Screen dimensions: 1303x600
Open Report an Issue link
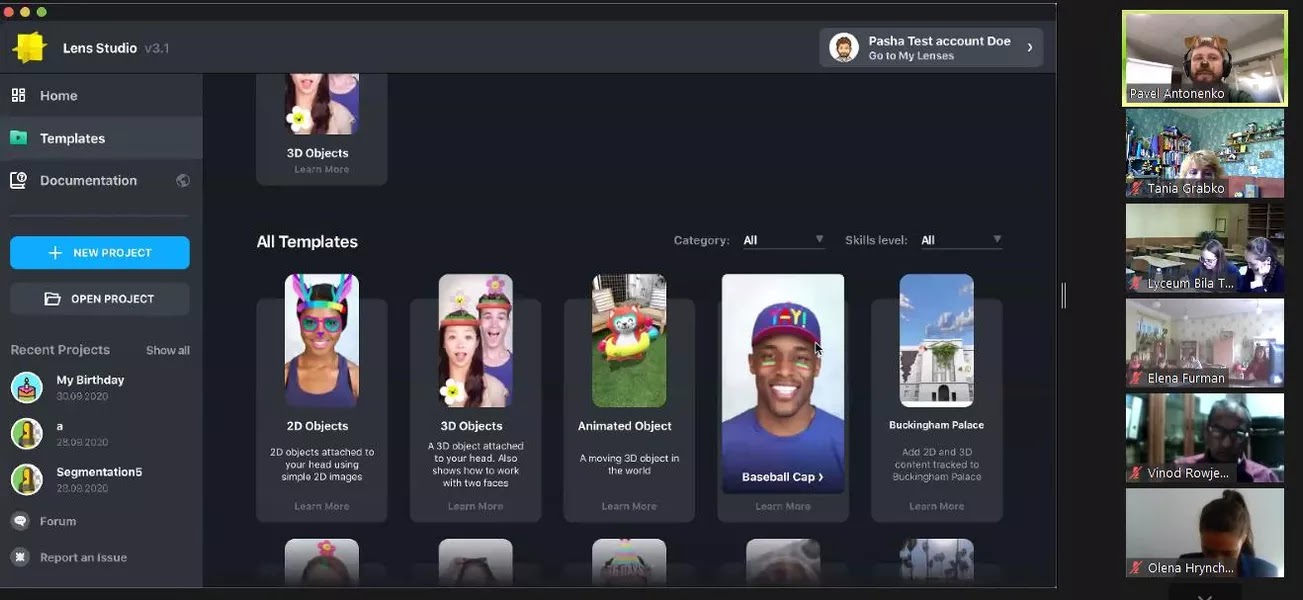(83, 557)
